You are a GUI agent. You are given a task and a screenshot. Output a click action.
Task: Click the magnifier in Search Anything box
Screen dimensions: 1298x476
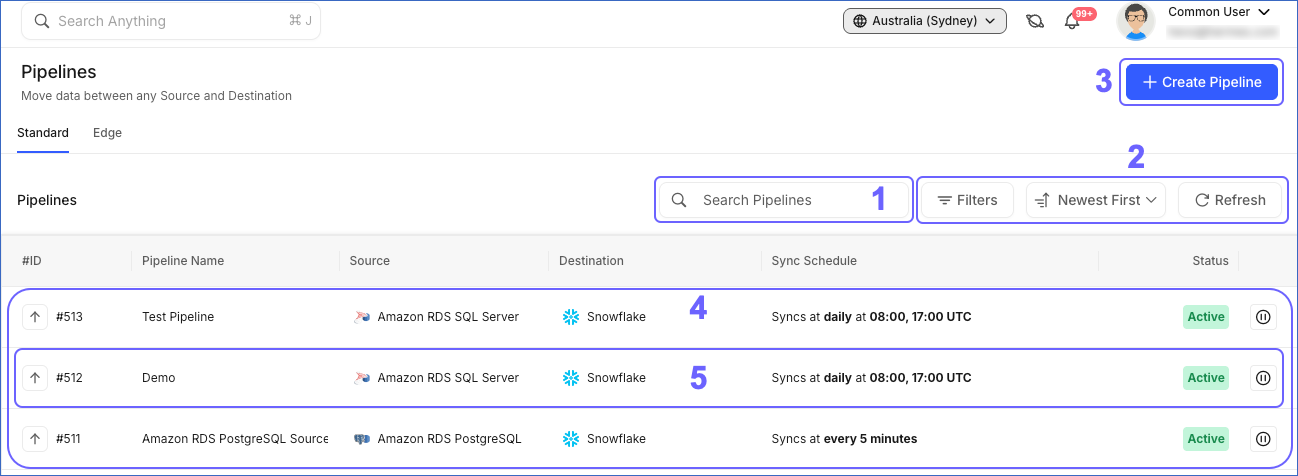42,21
